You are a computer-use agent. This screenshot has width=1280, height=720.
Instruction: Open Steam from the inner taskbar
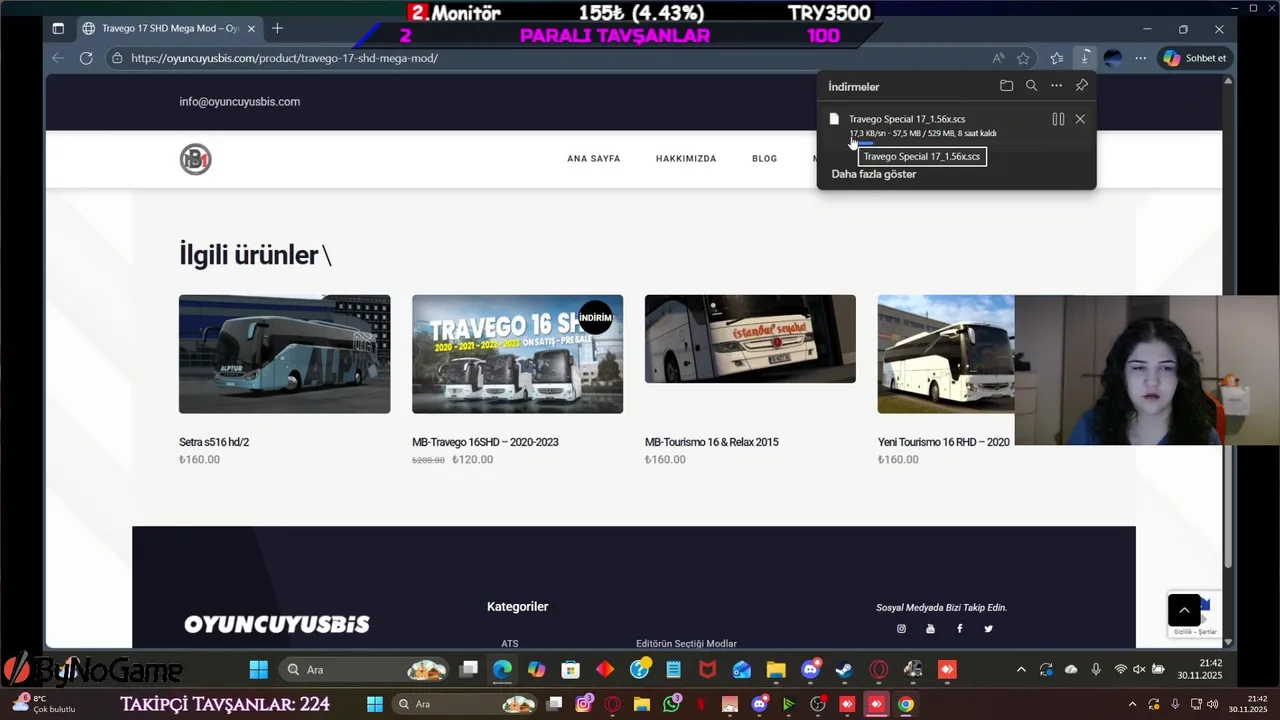point(844,669)
